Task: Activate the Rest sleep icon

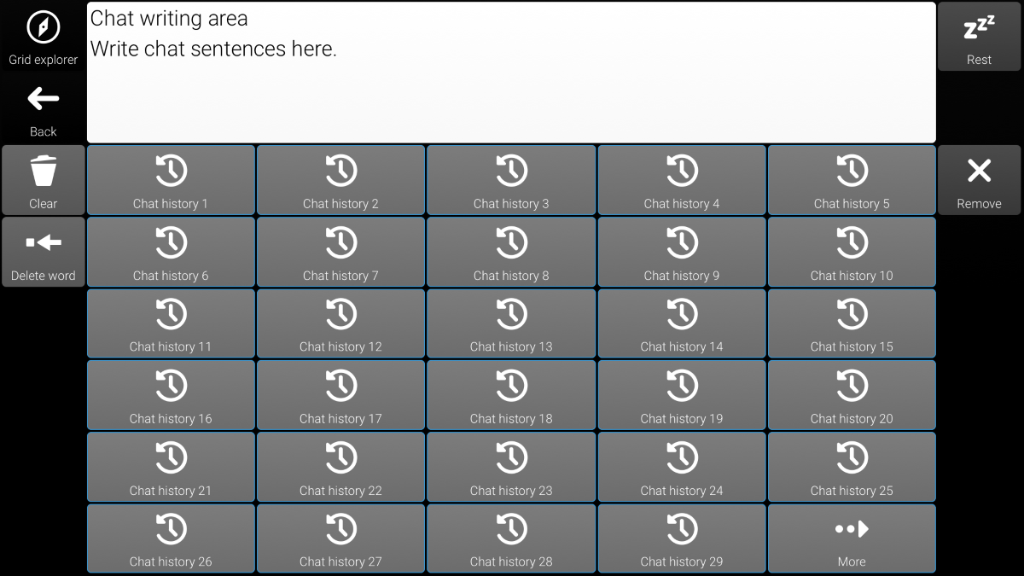Action: (x=979, y=36)
